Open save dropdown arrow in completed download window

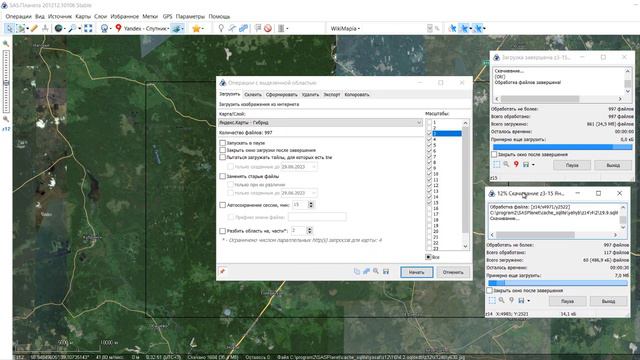click(533, 164)
